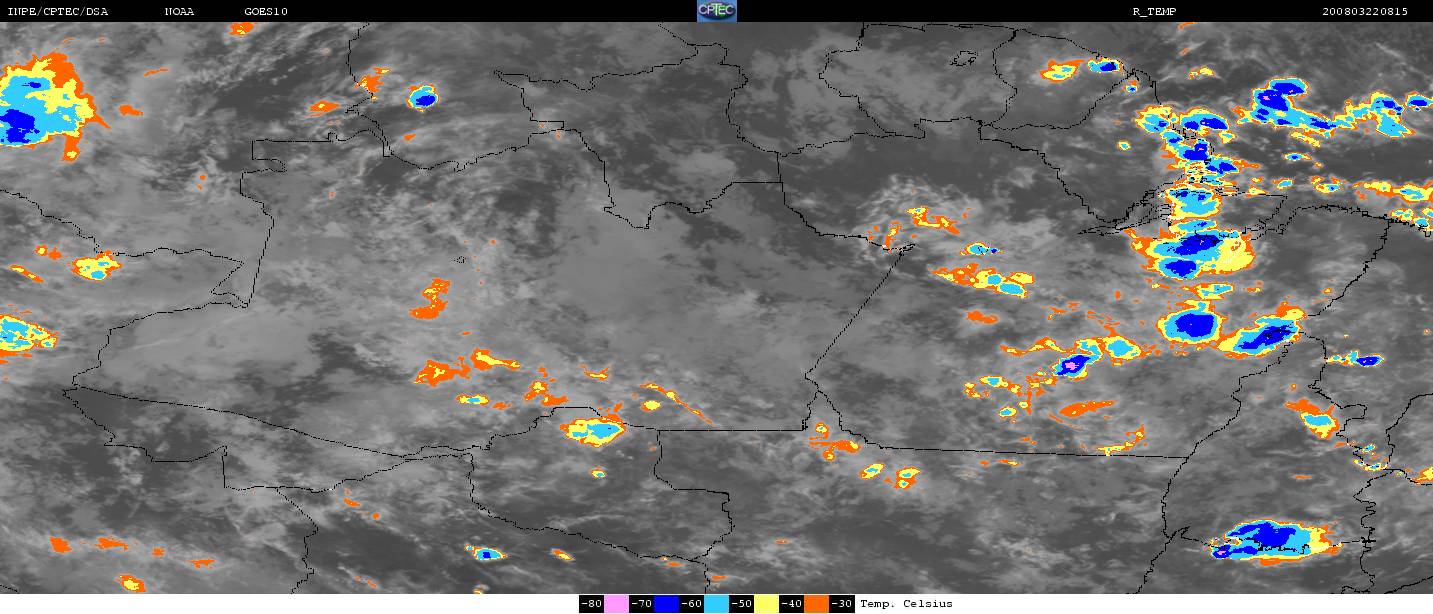Click the dark blue legend swatch beside -70

coord(667,604)
